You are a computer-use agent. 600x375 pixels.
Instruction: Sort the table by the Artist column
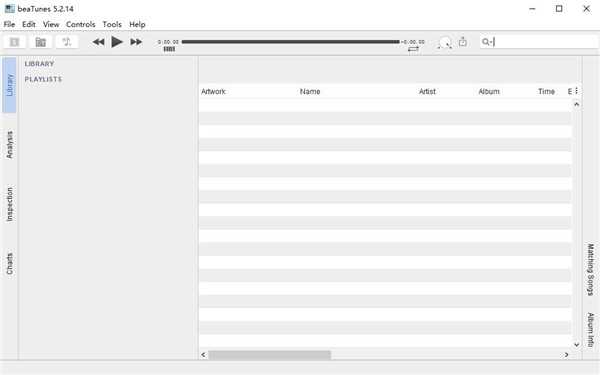pos(427,91)
